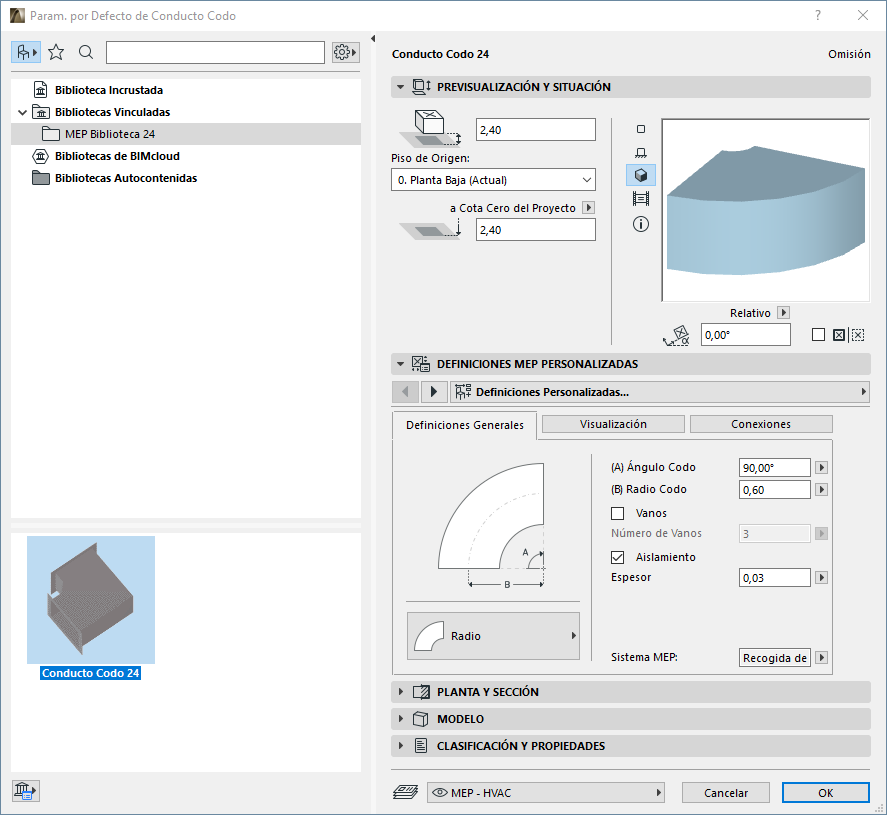Image resolution: width=887 pixels, height=815 pixels.
Task: Click the Cancelar button
Action: 726,792
